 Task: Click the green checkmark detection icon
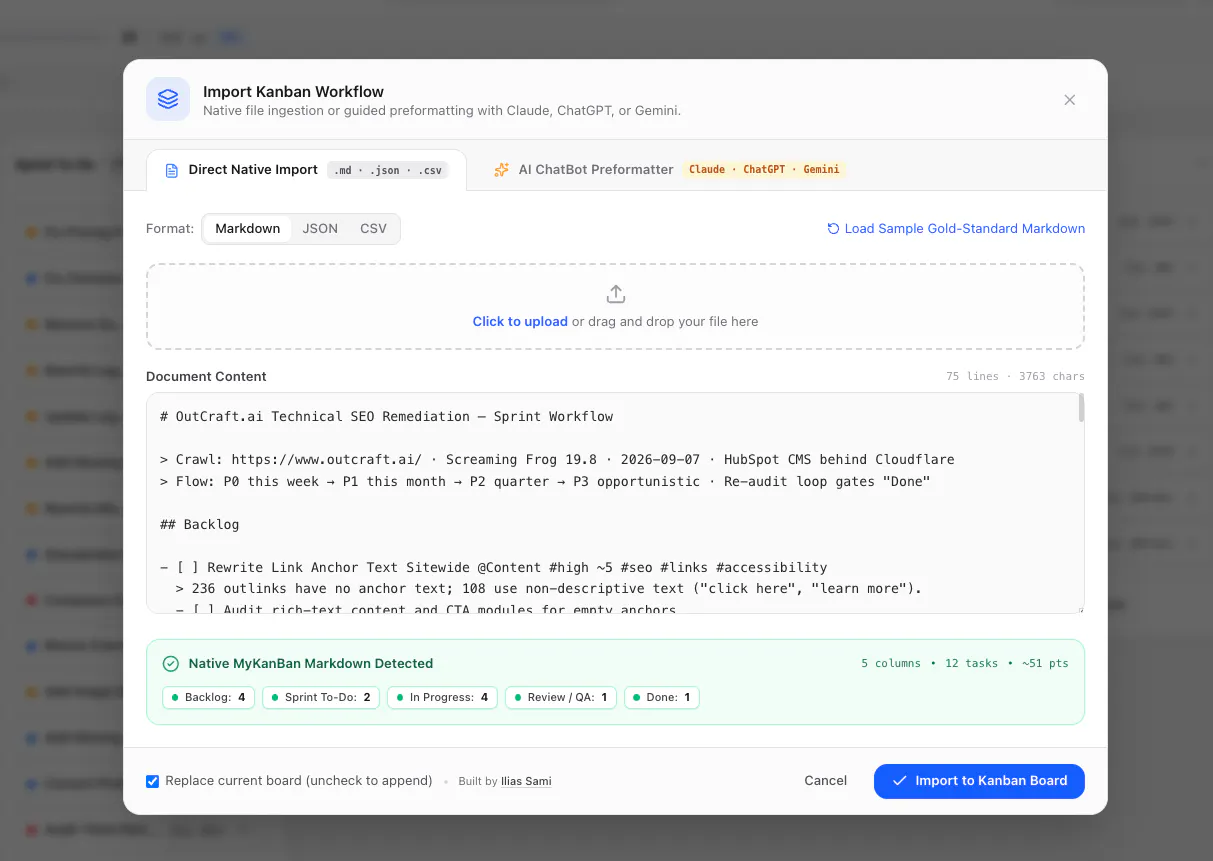[171, 663]
